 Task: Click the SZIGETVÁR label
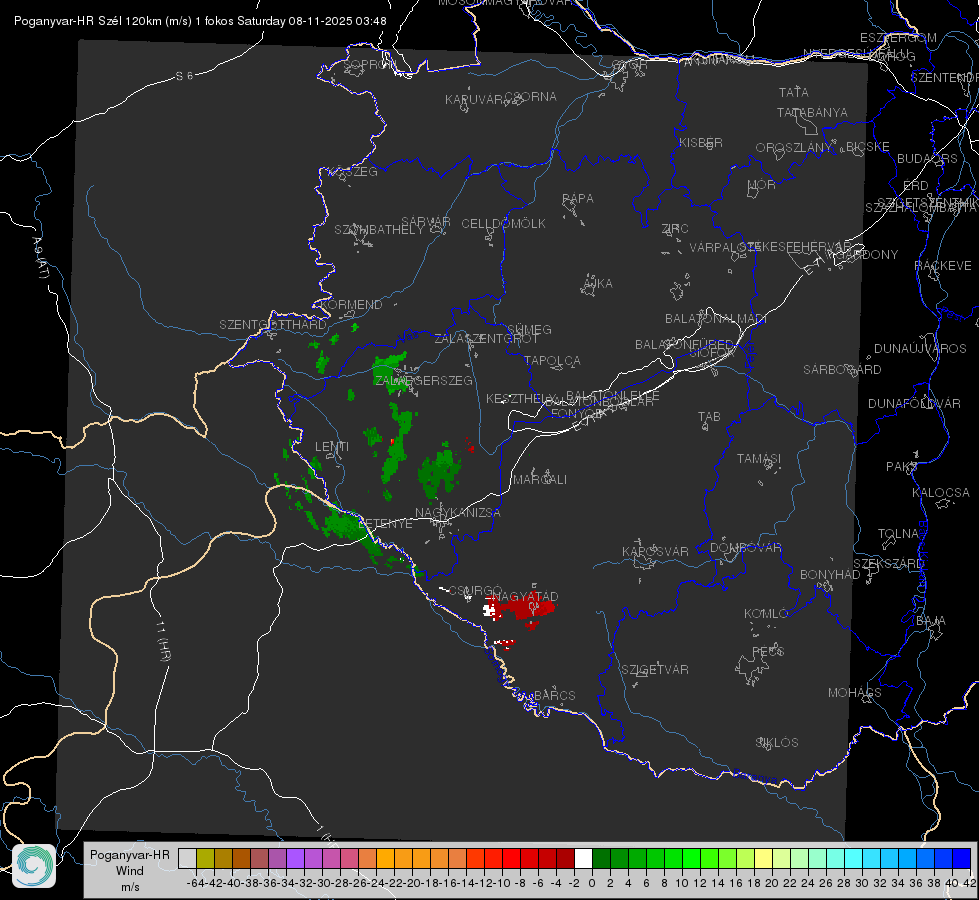654,669
